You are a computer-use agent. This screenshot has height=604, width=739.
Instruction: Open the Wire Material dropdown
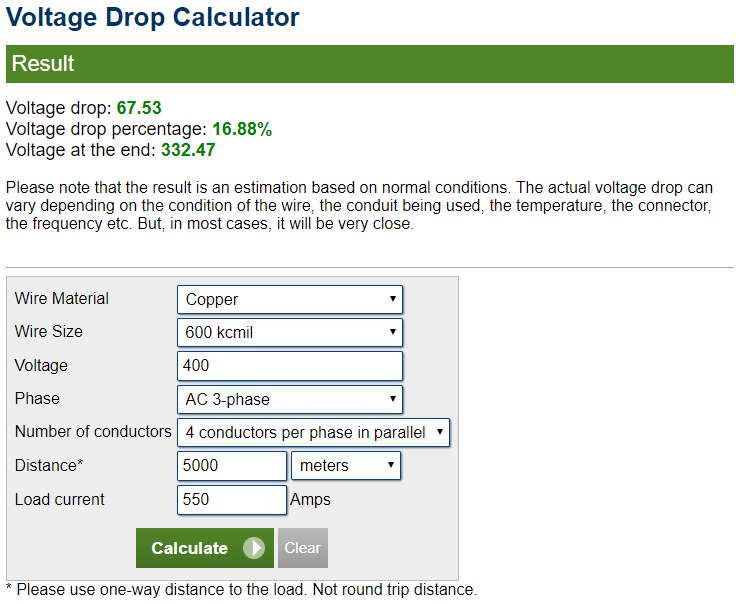289,299
